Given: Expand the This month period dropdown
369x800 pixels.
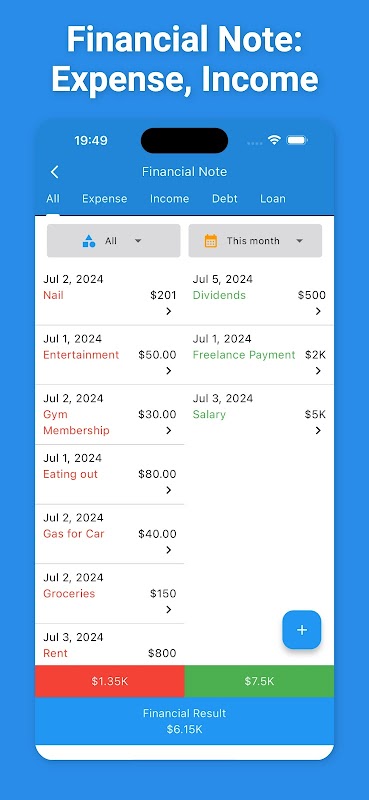Looking at the screenshot, I should coord(255,241).
